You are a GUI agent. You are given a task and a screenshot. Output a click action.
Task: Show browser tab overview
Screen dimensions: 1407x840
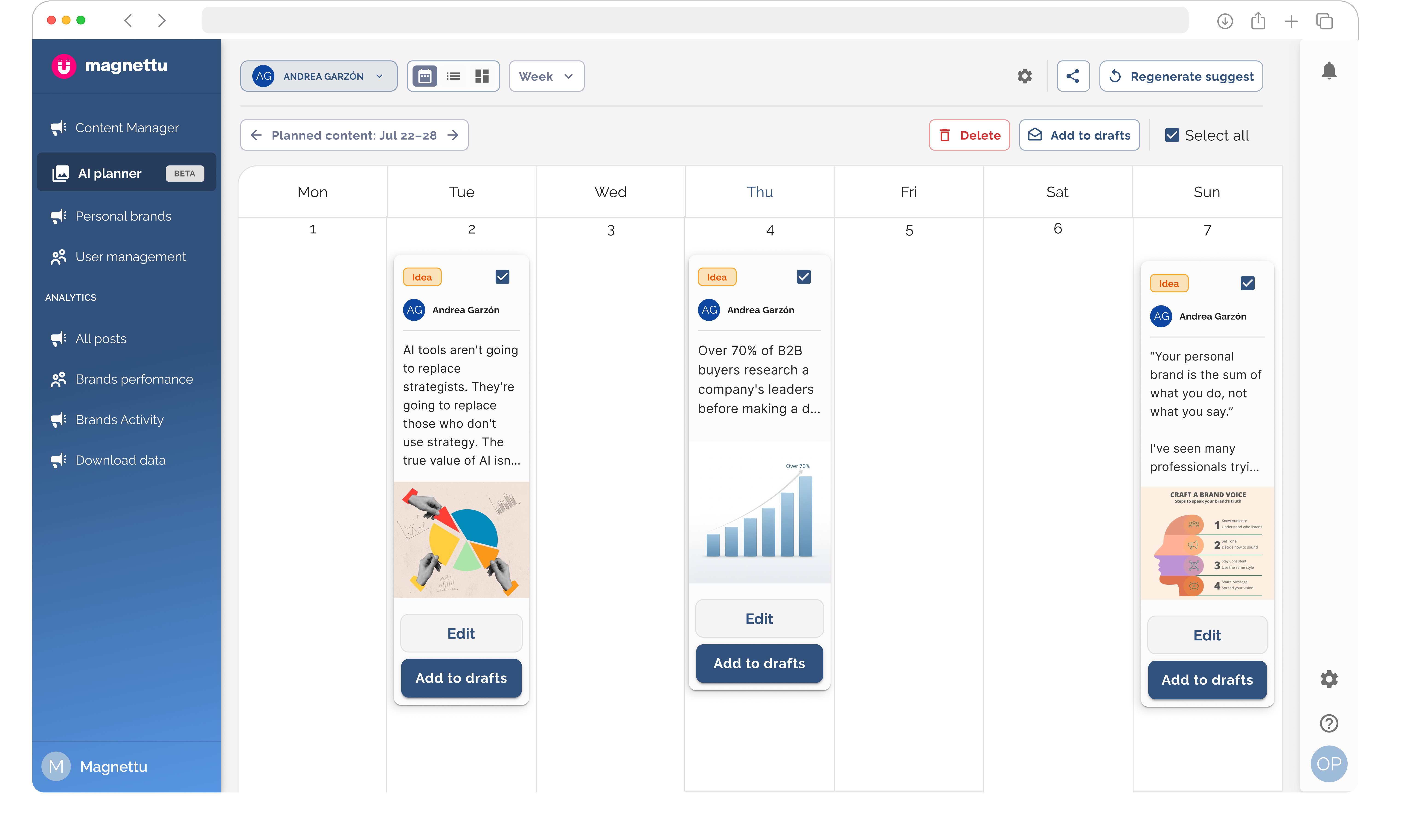coord(1324,21)
